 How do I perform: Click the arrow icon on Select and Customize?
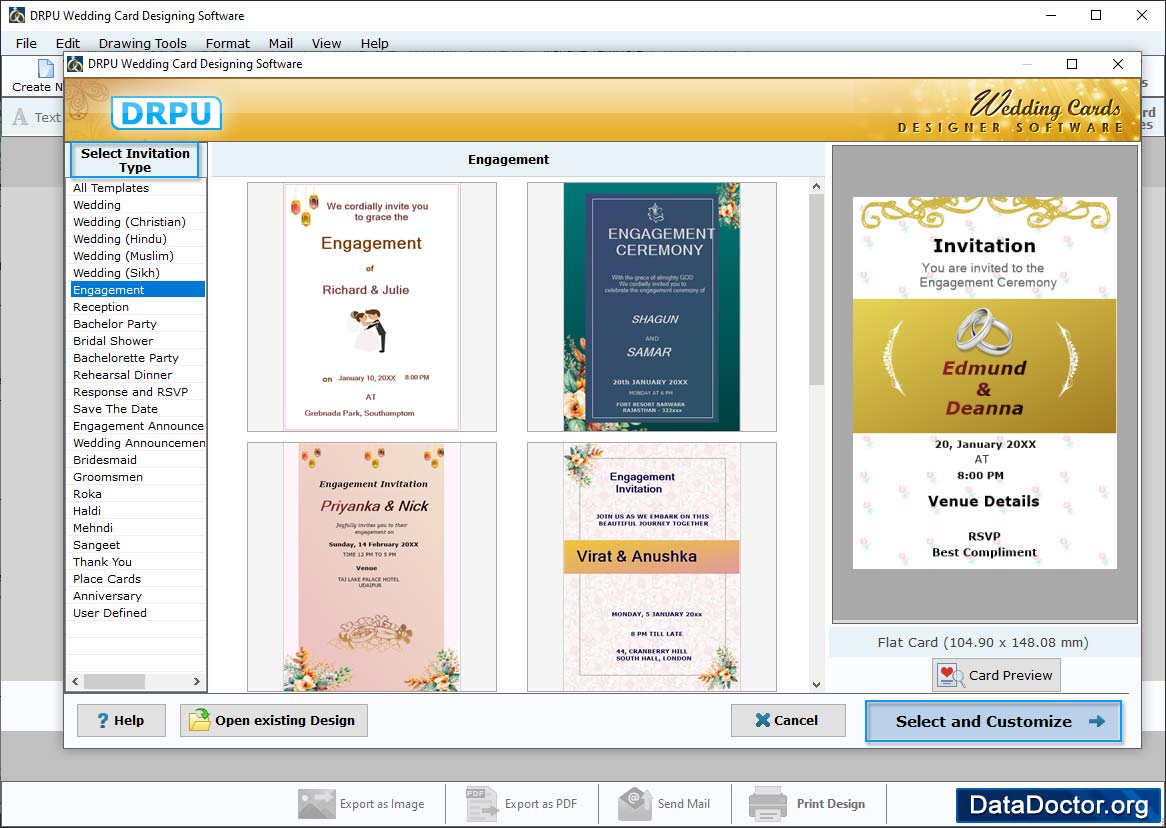point(1096,721)
